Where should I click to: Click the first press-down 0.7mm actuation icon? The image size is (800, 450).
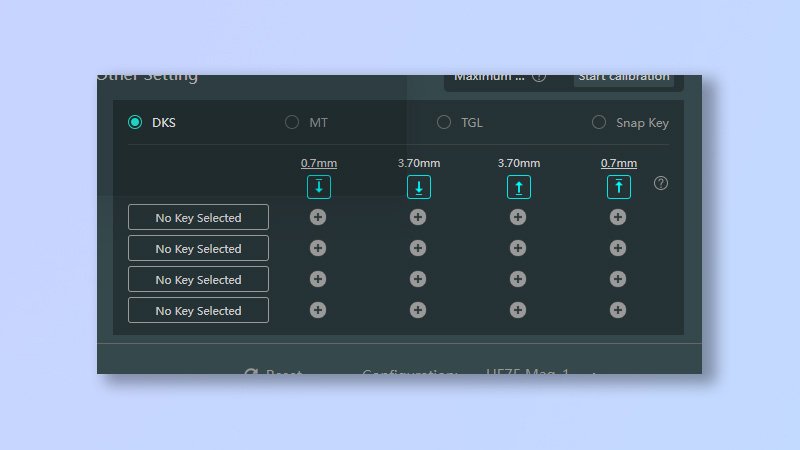point(319,187)
